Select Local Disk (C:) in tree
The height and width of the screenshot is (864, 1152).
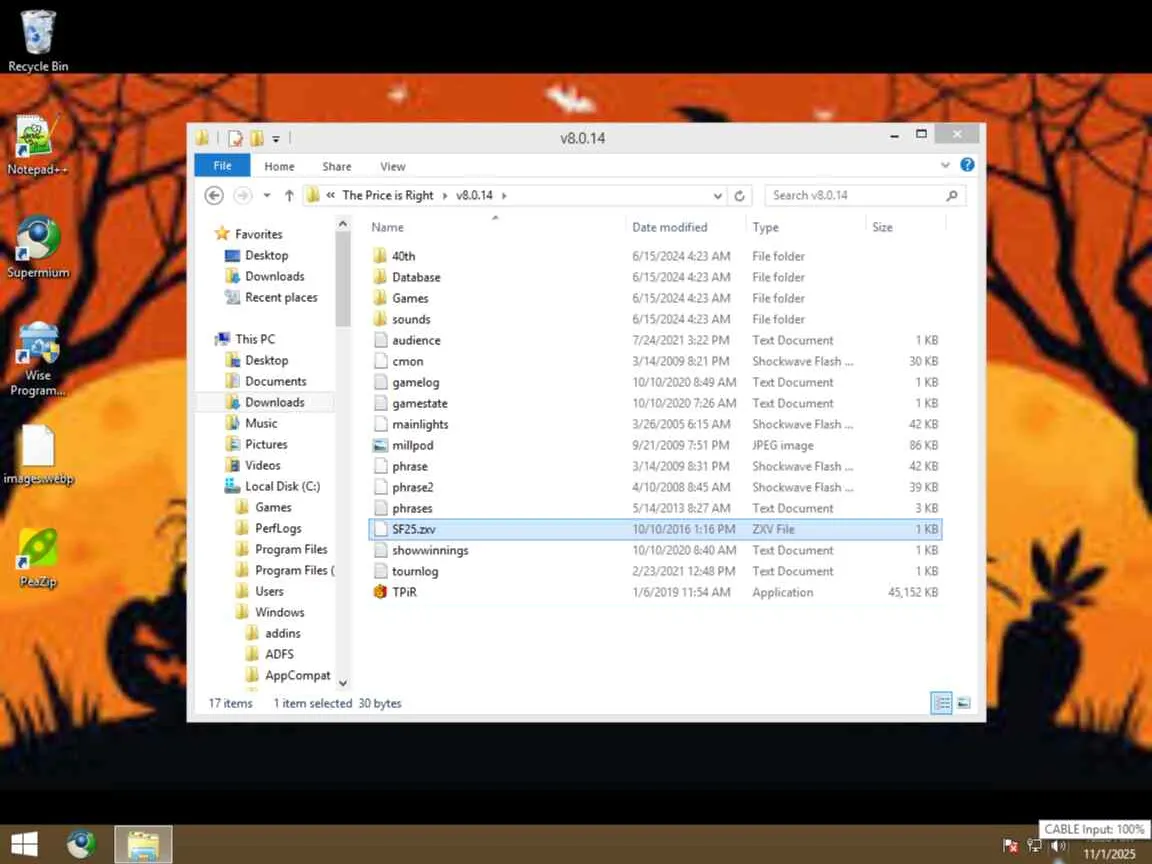(x=282, y=486)
